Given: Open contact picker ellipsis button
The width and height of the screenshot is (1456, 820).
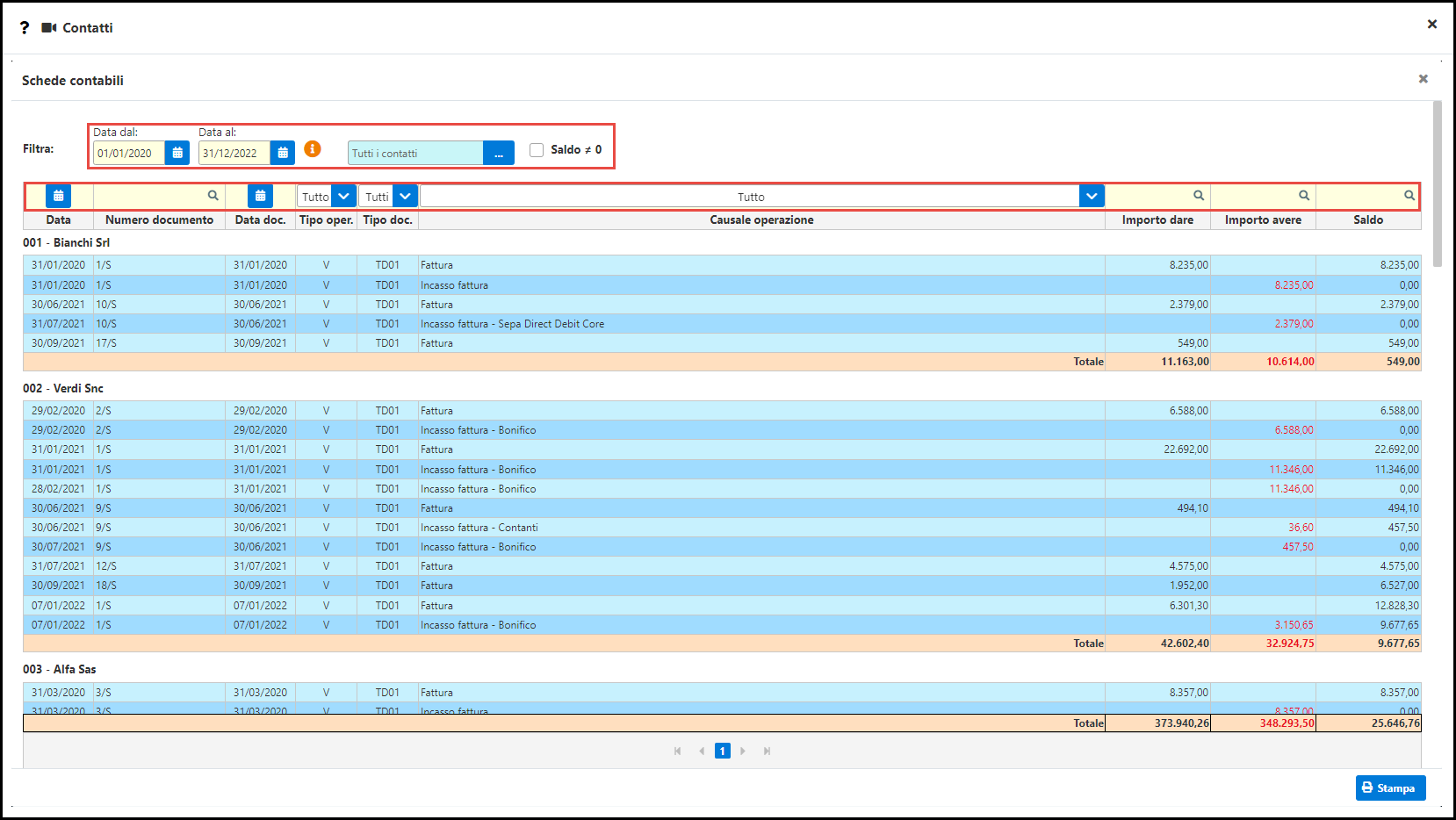Looking at the screenshot, I should coord(499,154).
